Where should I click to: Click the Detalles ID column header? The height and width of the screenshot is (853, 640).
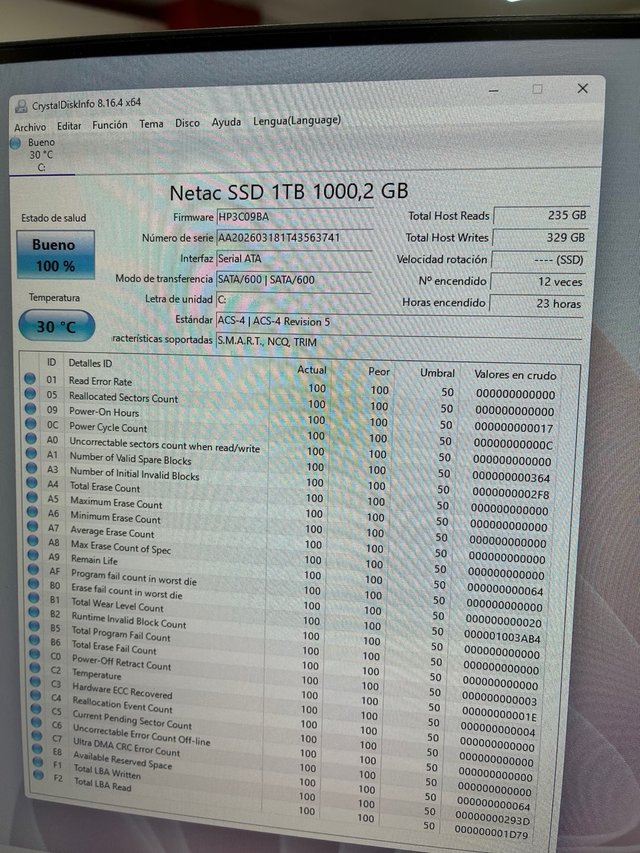coord(90,363)
